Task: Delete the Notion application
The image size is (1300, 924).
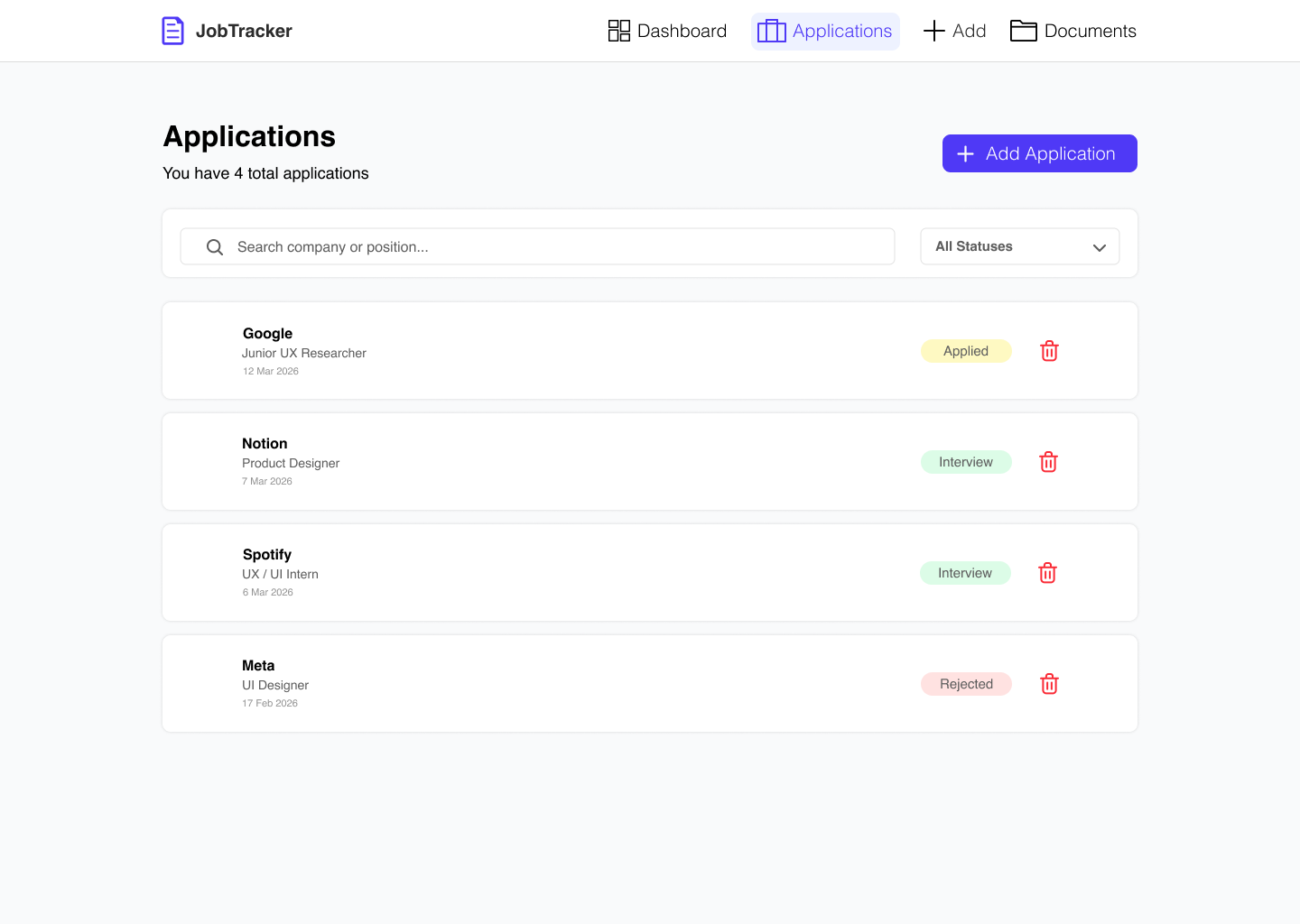Action: [x=1048, y=462]
